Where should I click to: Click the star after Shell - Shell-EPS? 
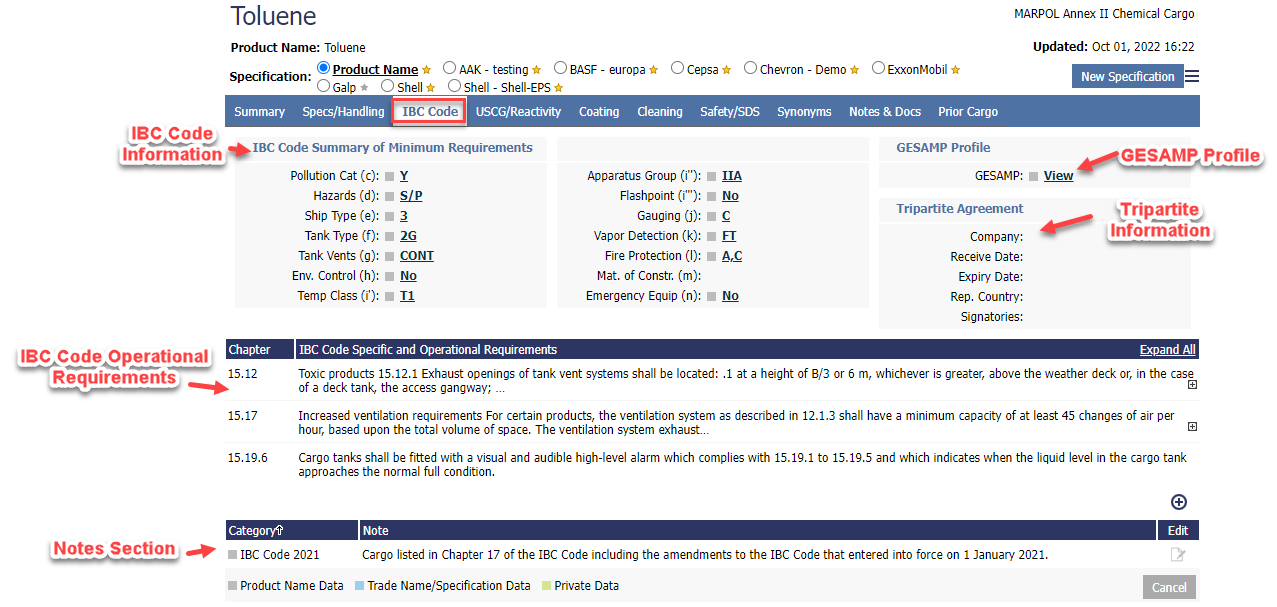point(559,88)
